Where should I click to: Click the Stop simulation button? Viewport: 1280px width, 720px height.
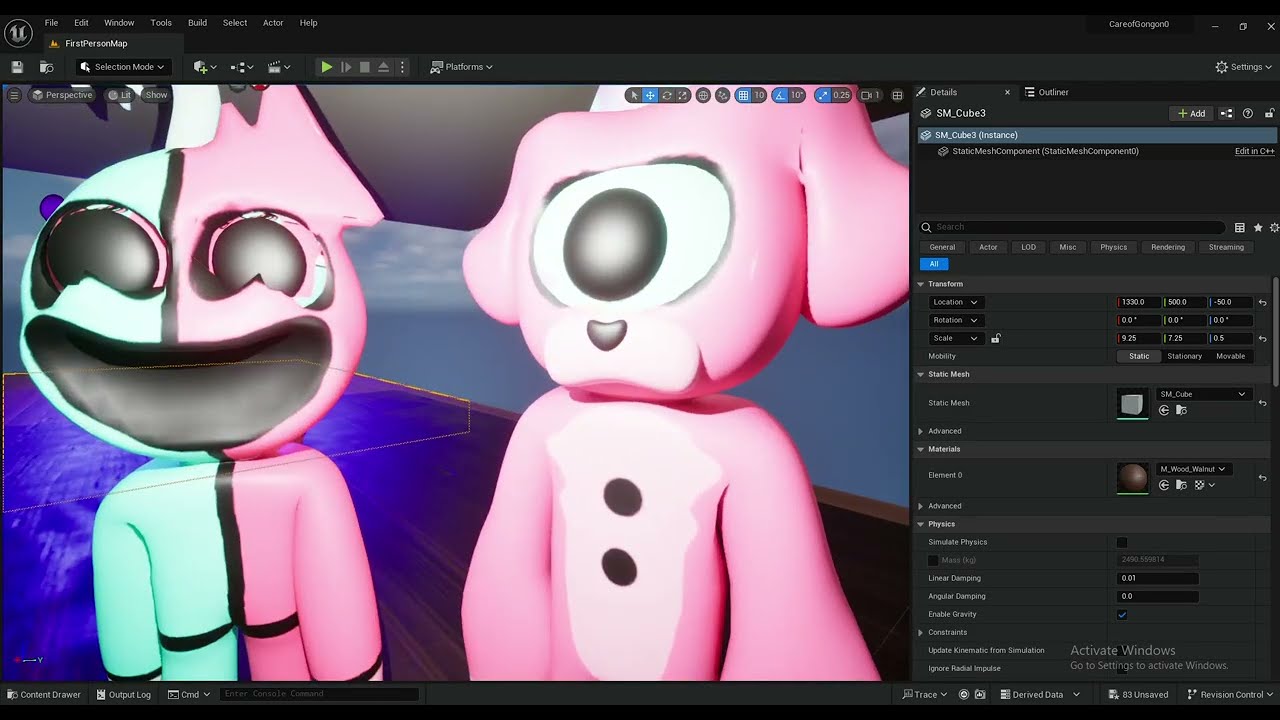[365, 67]
